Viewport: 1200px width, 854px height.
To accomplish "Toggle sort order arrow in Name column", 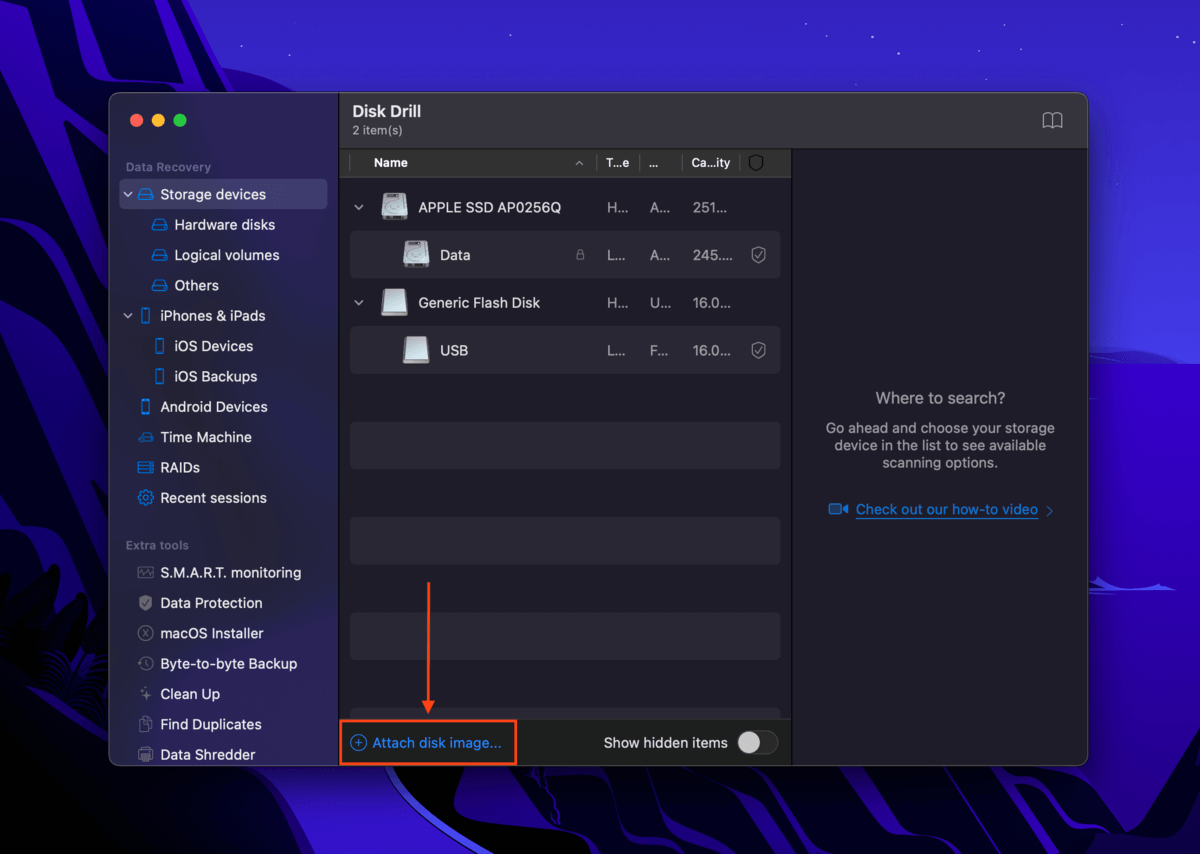I will coord(579,163).
